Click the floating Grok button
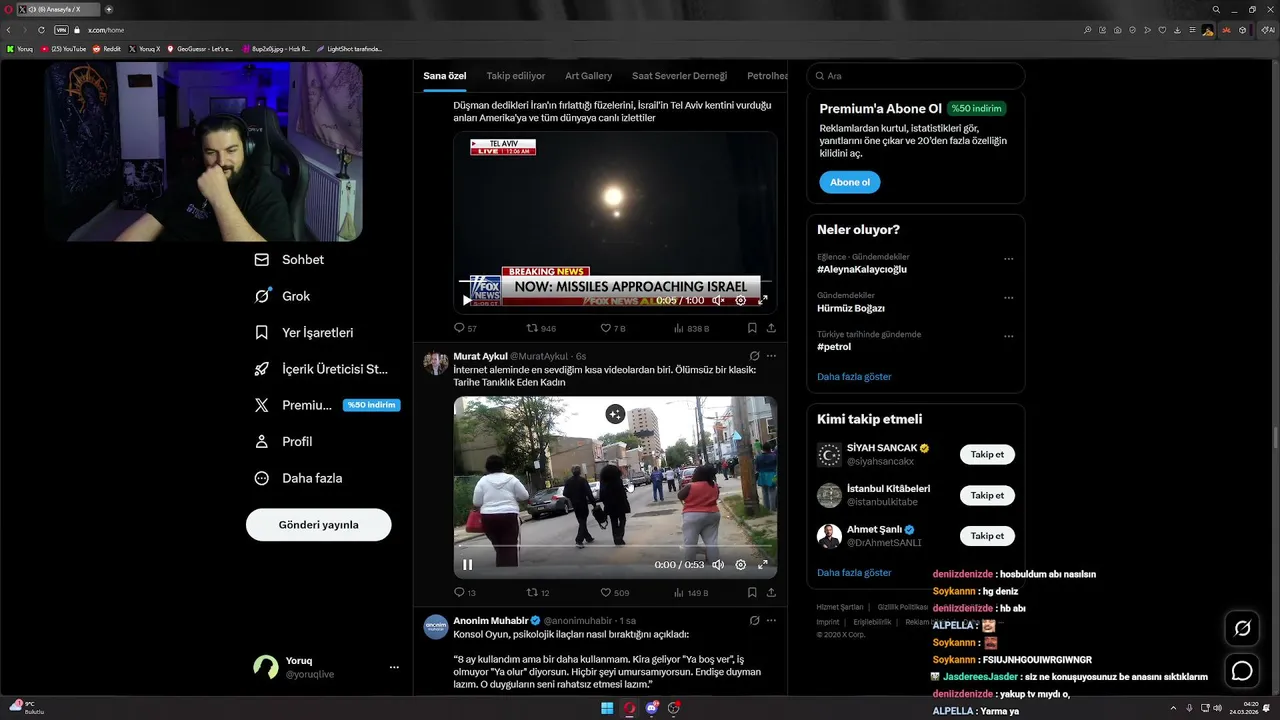 (x=1242, y=628)
